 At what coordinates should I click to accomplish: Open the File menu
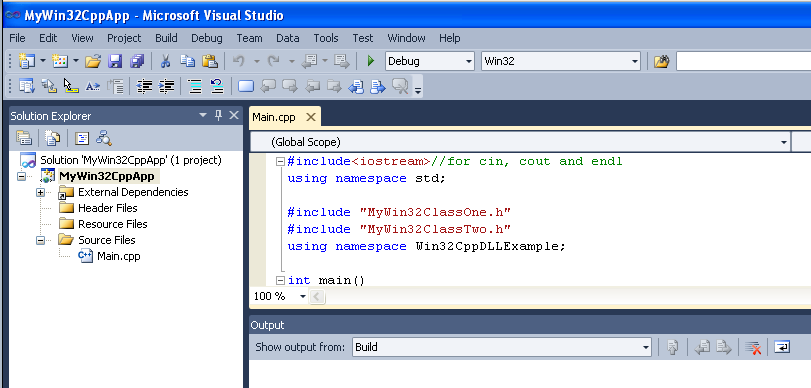tap(17, 38)
